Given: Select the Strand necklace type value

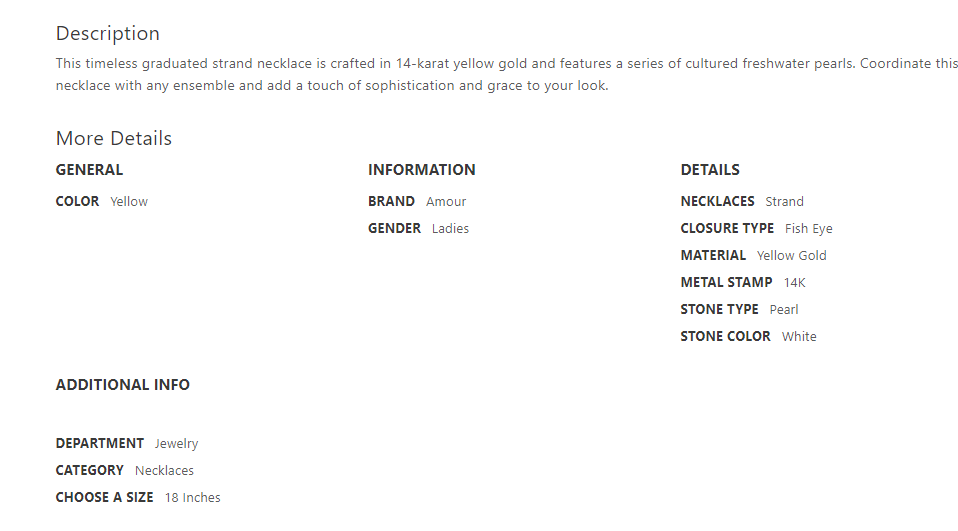Looking at the screenshot, I should [x=784, y=202].
